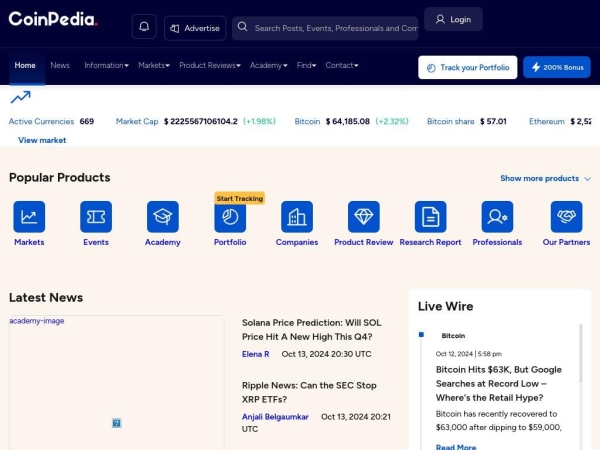Open the Professionals person icon
Viewport: 600px width, 450px height.
(x=497, y=217)
